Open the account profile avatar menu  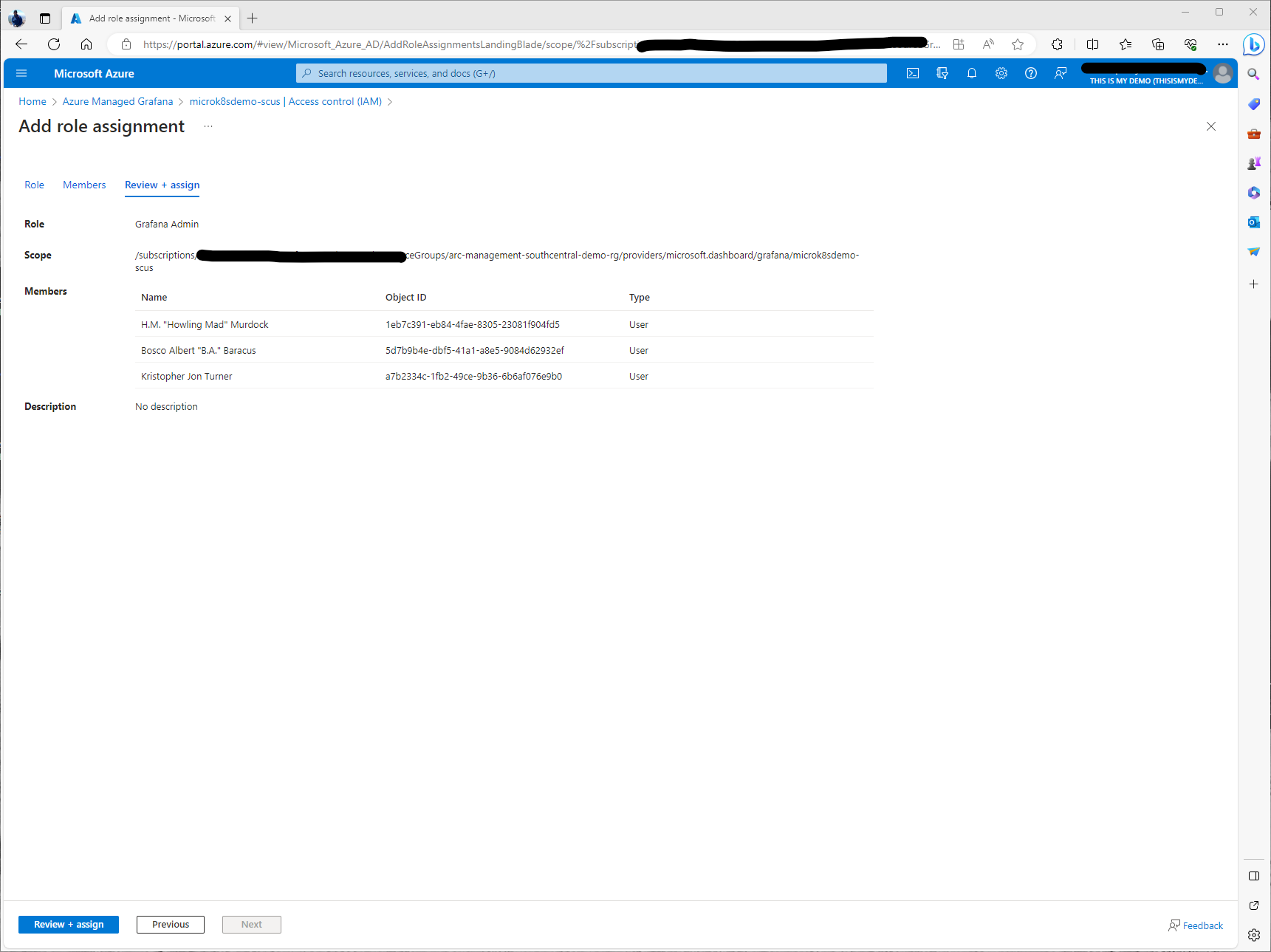tap(1223, 73)
